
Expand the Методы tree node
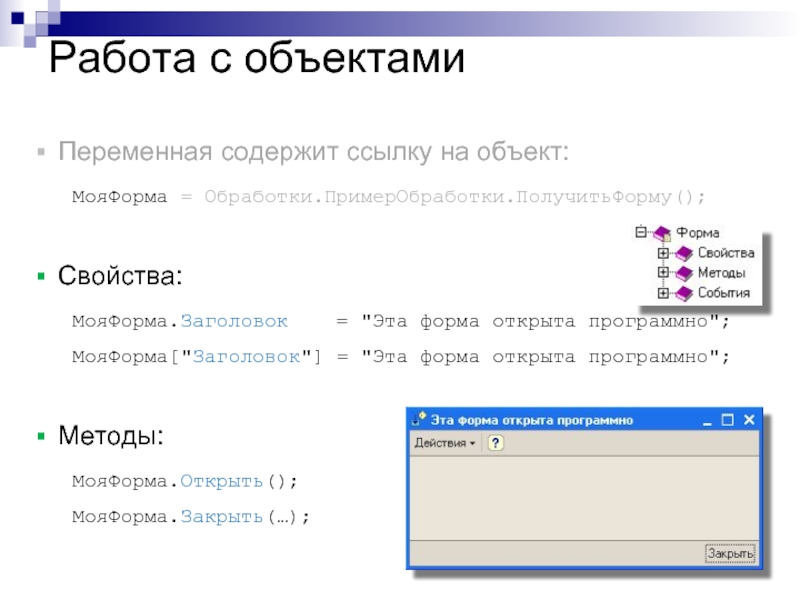663,272
